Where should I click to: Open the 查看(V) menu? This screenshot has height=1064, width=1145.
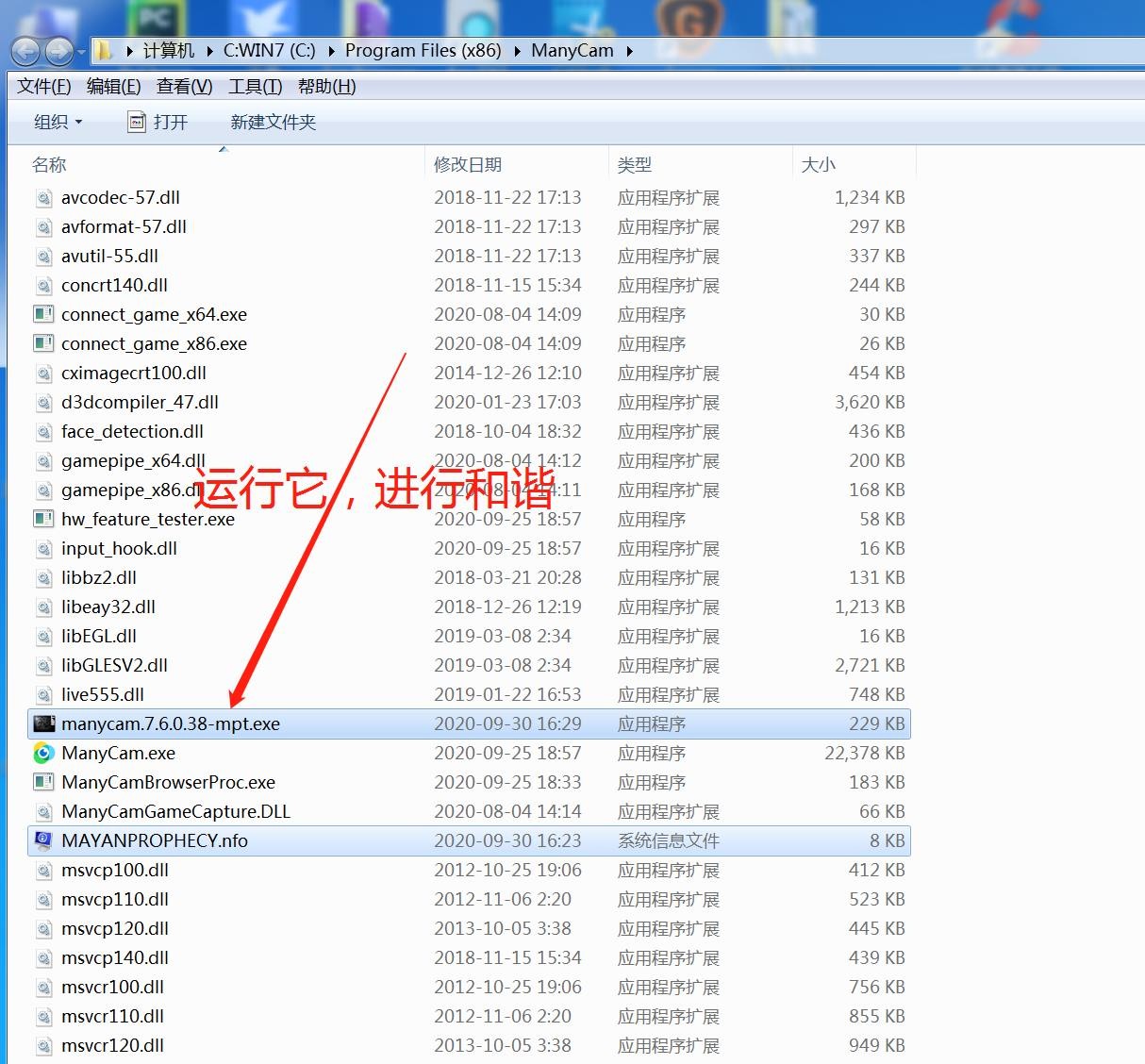pyautogui.click(x=185, y=87)
